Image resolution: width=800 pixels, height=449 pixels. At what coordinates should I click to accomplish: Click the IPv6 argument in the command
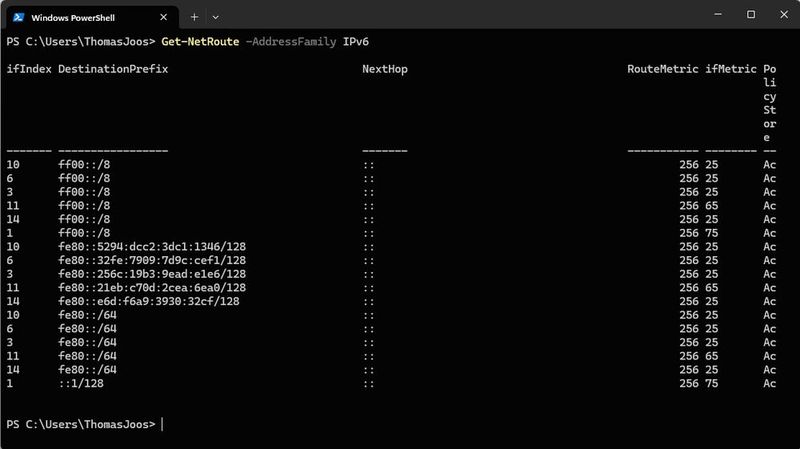click(x=356, y=41)
